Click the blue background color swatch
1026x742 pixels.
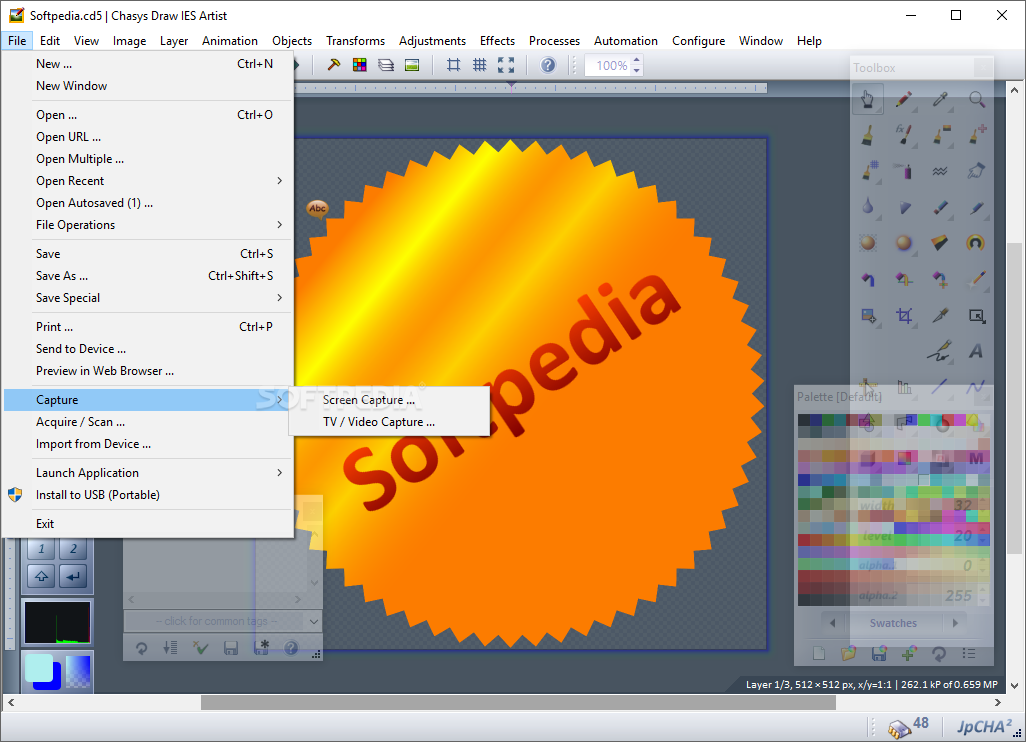(54, 680)
